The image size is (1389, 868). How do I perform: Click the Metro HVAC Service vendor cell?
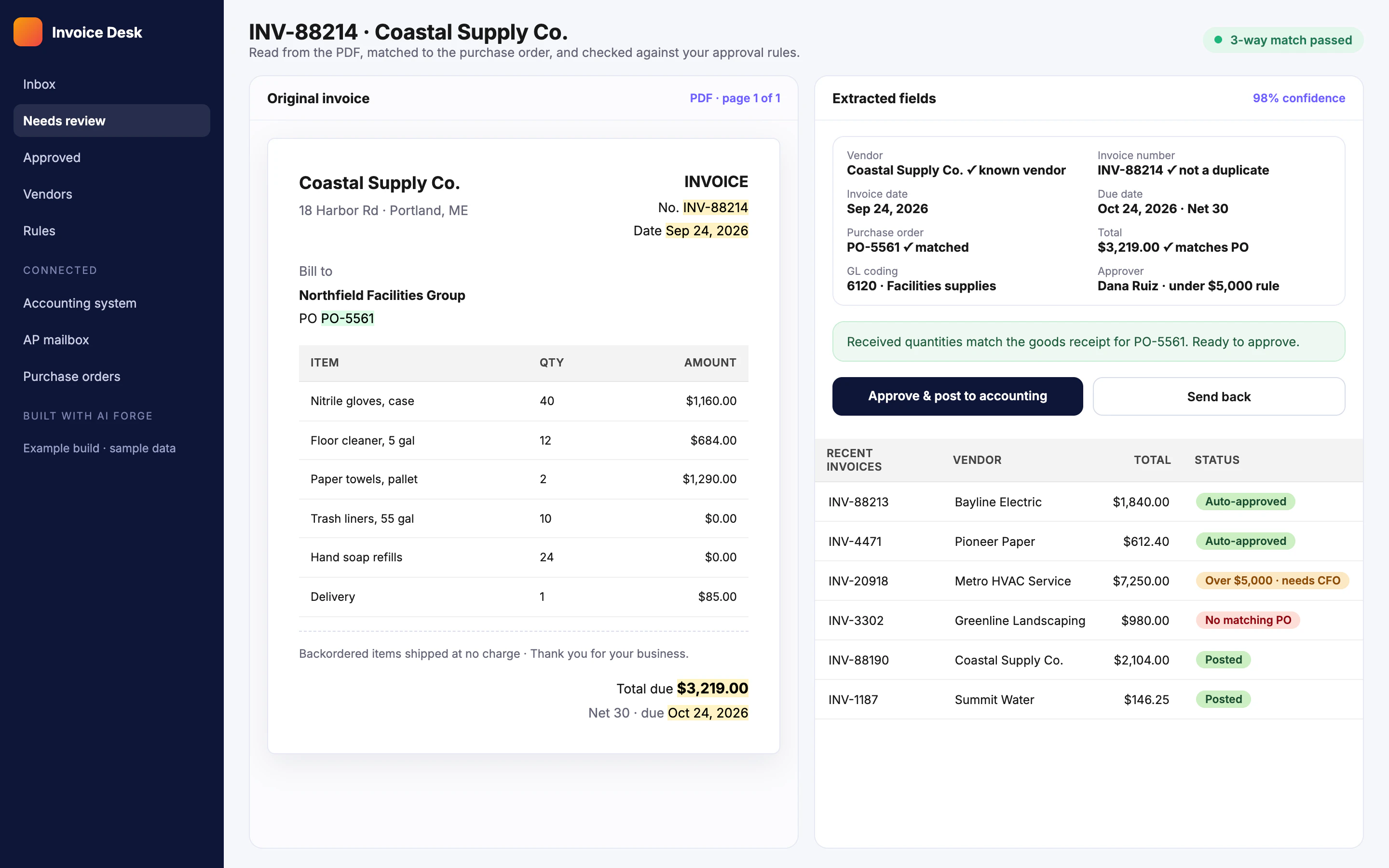coord(1012,581)
